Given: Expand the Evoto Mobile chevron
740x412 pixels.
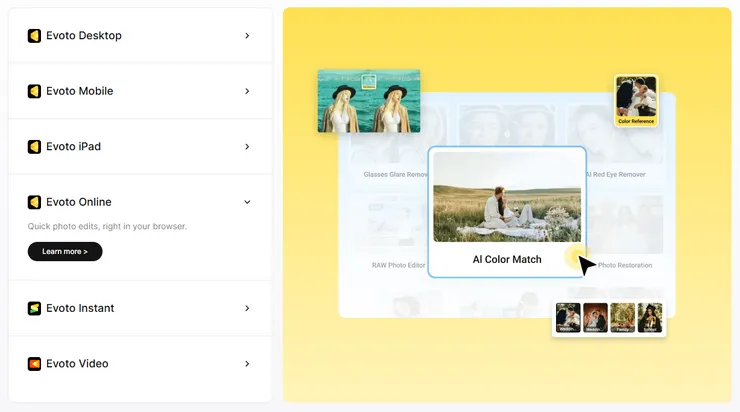Looking at the screenshot, I should click(x=247, y=91).
